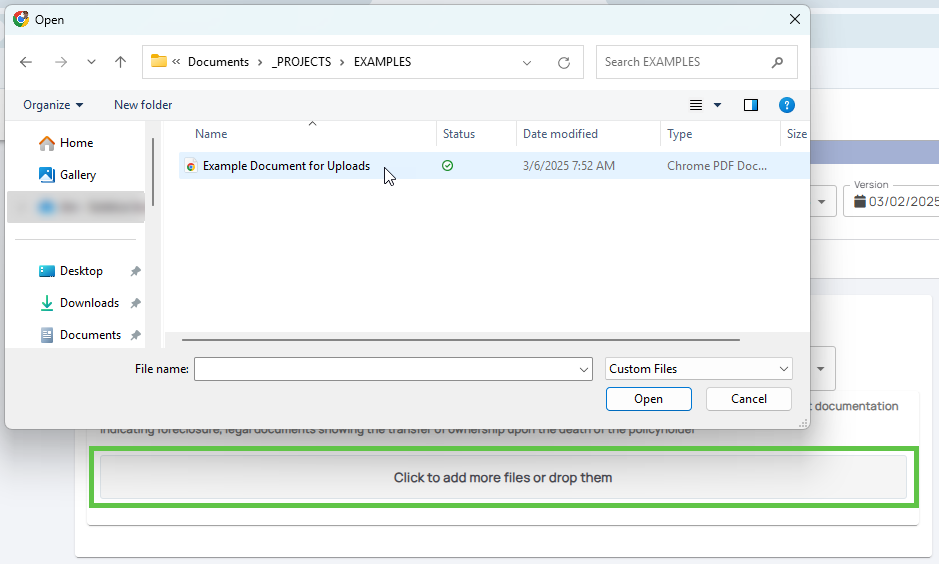Expand the Recent locations dropdown arrow
939x564 pixels.
(x=91, y=62)
